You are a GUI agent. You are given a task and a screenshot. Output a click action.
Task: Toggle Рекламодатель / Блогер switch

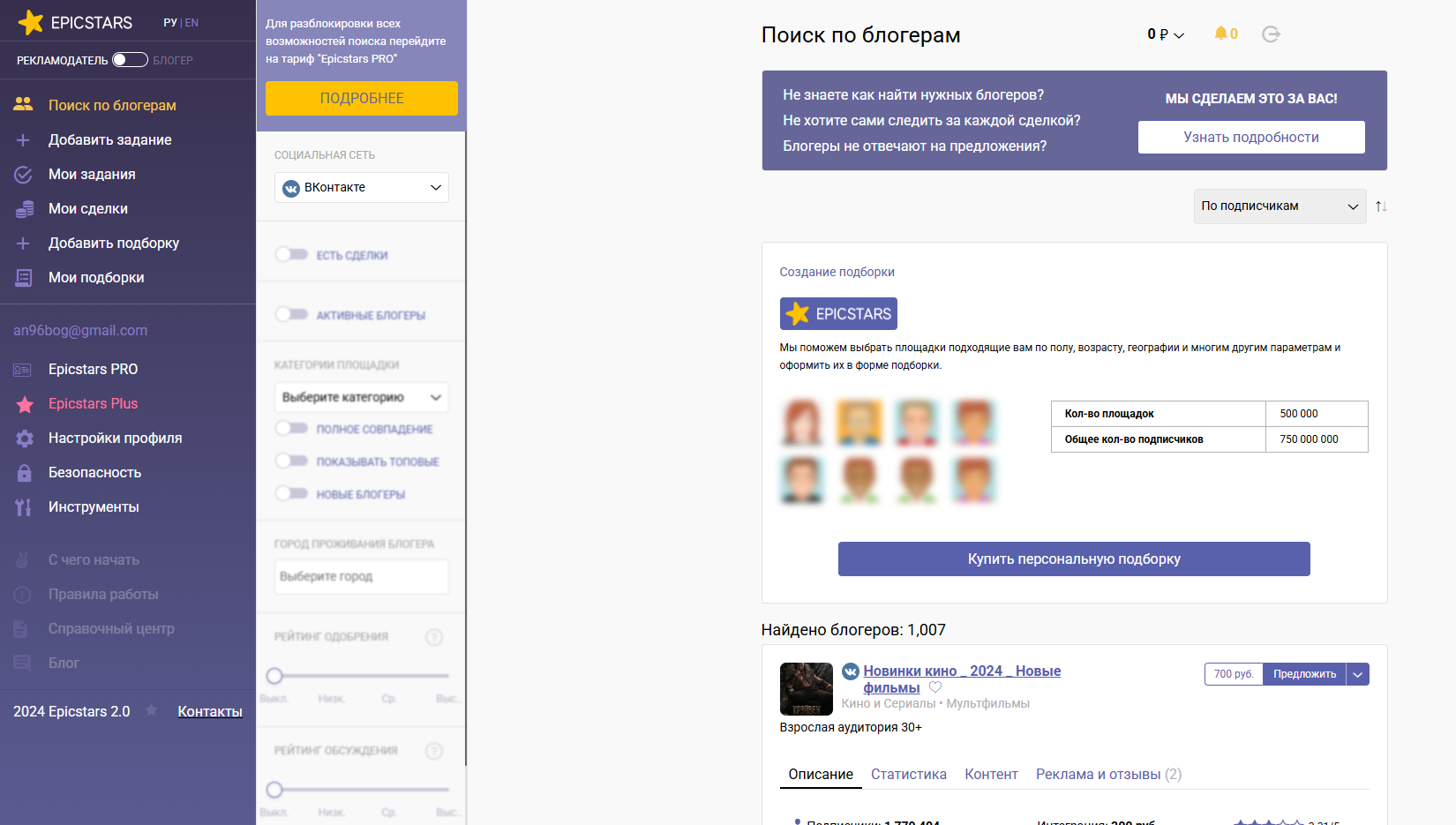[130, 60]
